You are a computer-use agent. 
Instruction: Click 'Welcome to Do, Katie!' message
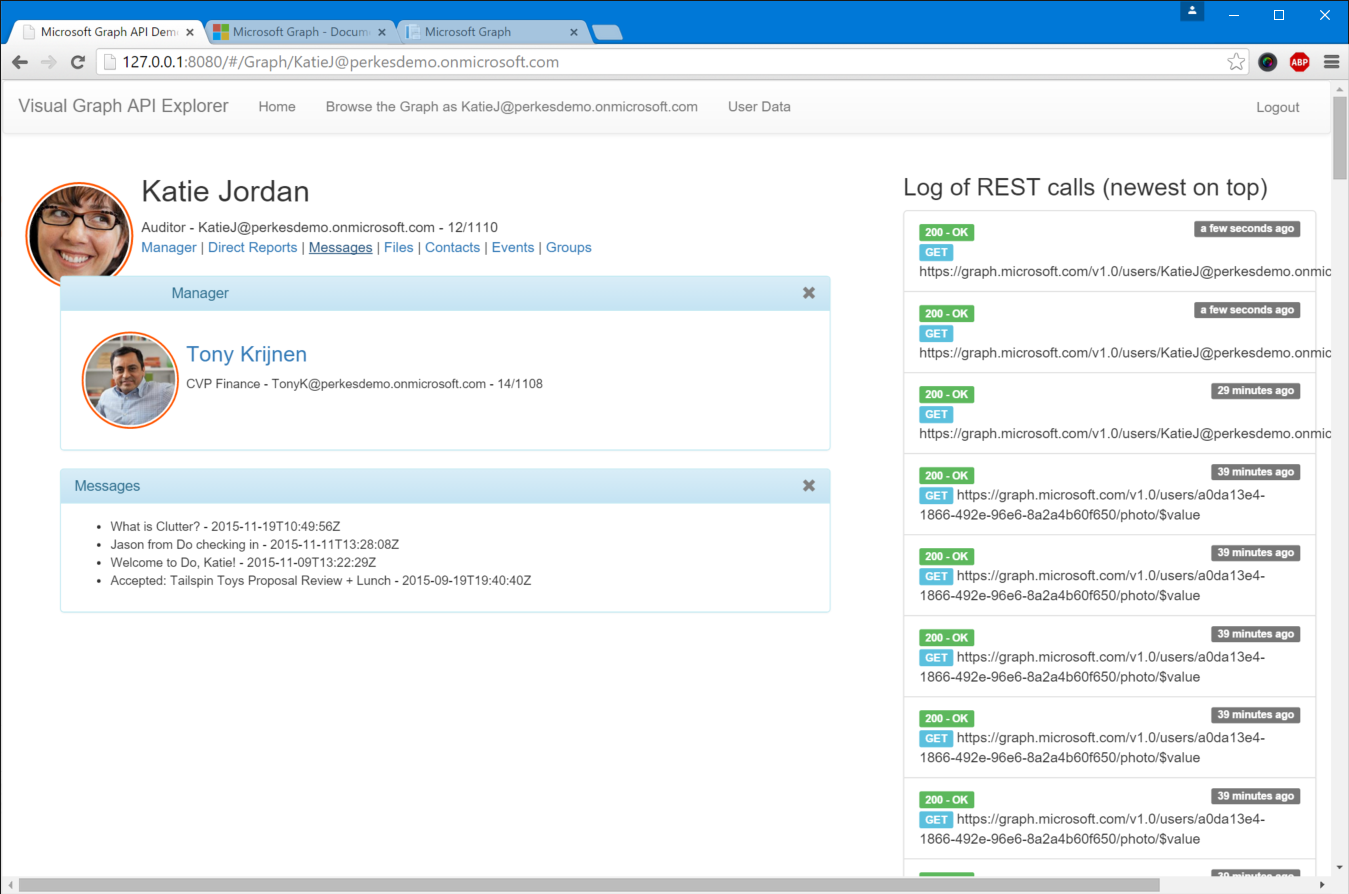click(243, 562)
